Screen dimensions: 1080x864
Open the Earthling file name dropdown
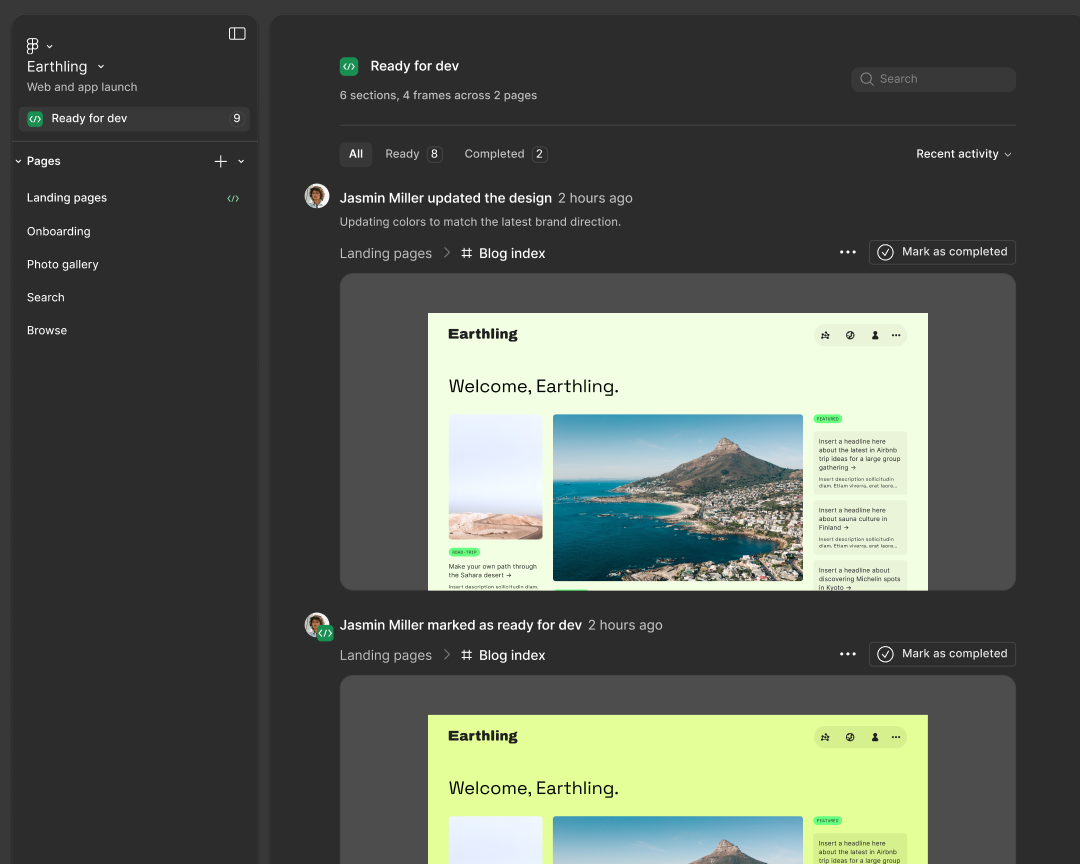(99, 66)
